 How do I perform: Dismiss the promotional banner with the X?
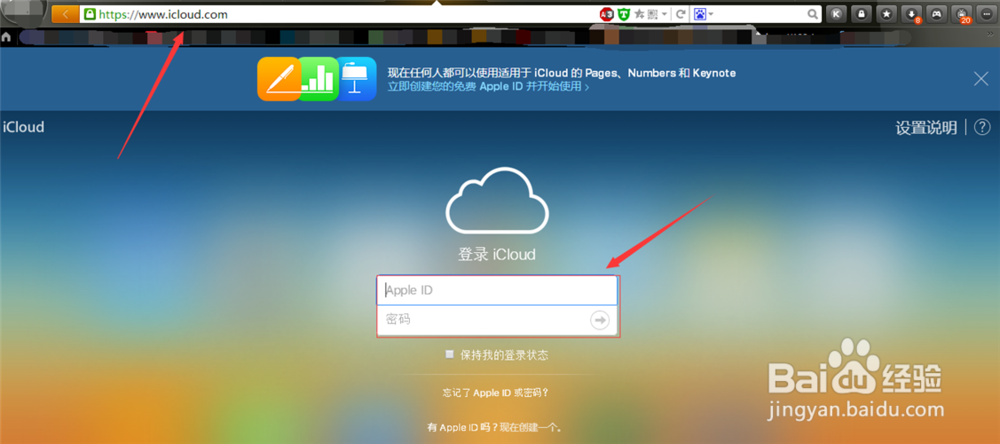tap(981, 79)
